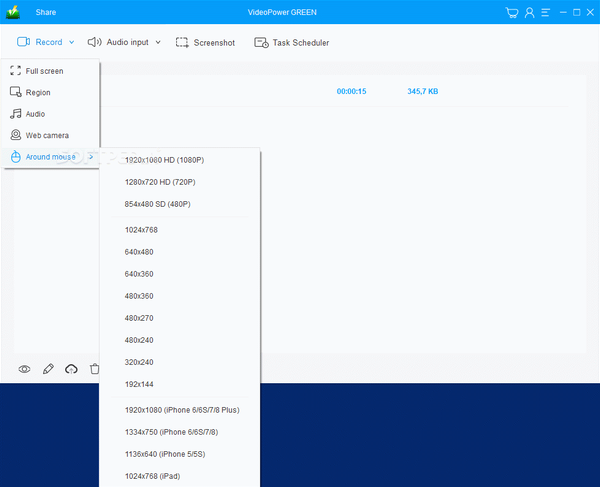
Task: Click the Around mouse icon
Action: tap(16, 157)
